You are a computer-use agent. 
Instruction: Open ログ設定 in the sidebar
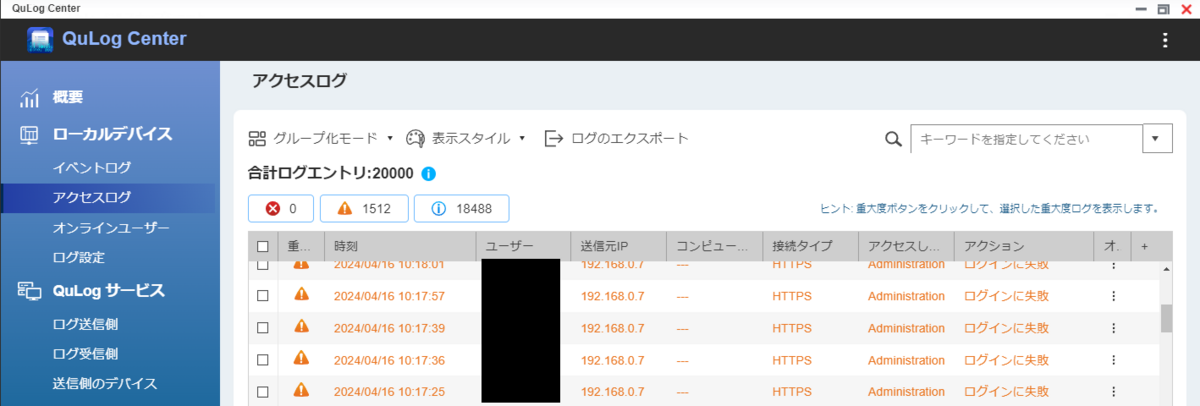coord(78,258)
